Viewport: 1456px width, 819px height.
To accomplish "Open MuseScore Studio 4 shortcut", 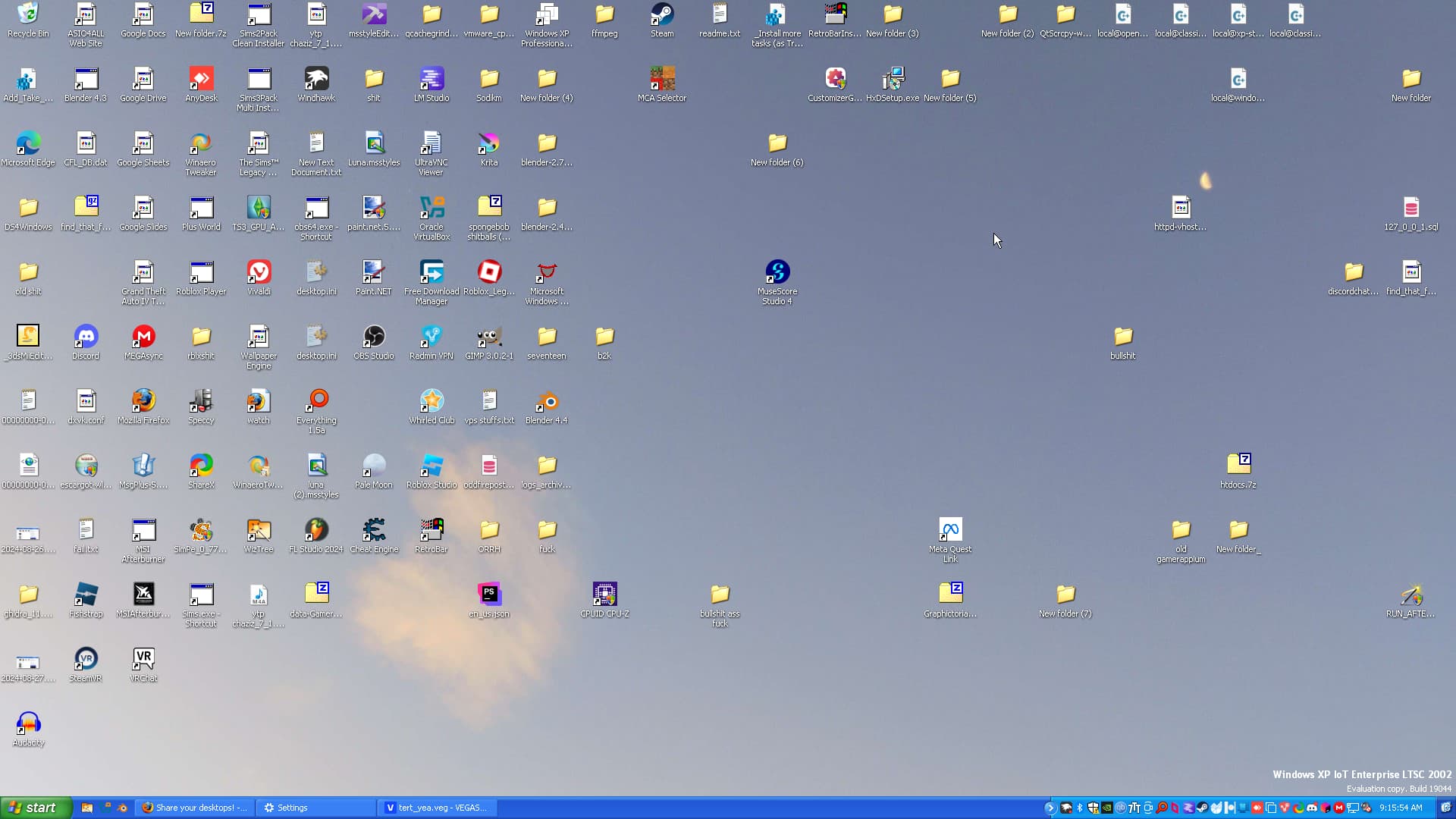I will (x=777, y=283).
